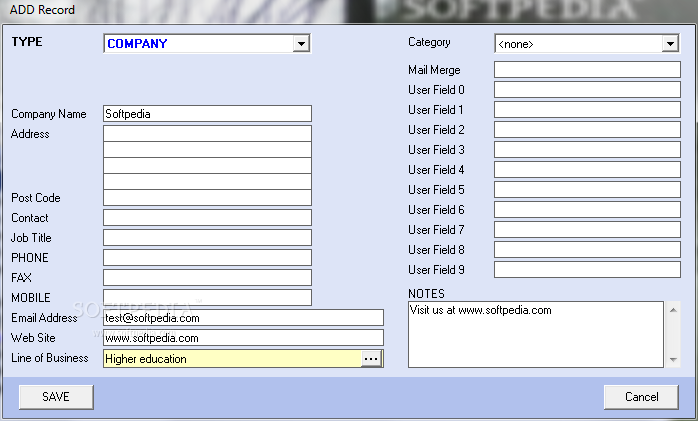Click the User Field 3 input

587,150
